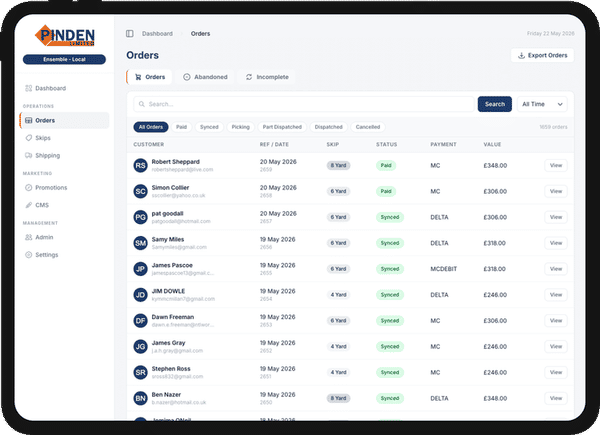Image resolution: width=600 pixels, height=435 pixels.
Task: View Ben Nazer's order
Action: tap(556, 398)
